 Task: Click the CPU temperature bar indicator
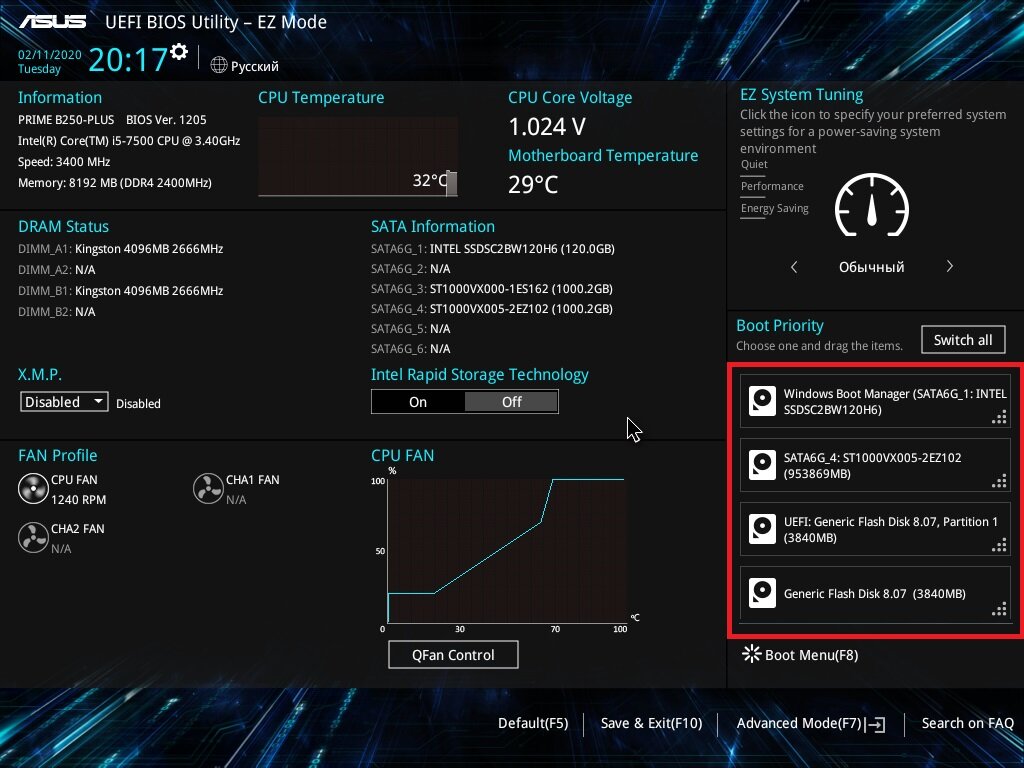(x=451, y=183)
